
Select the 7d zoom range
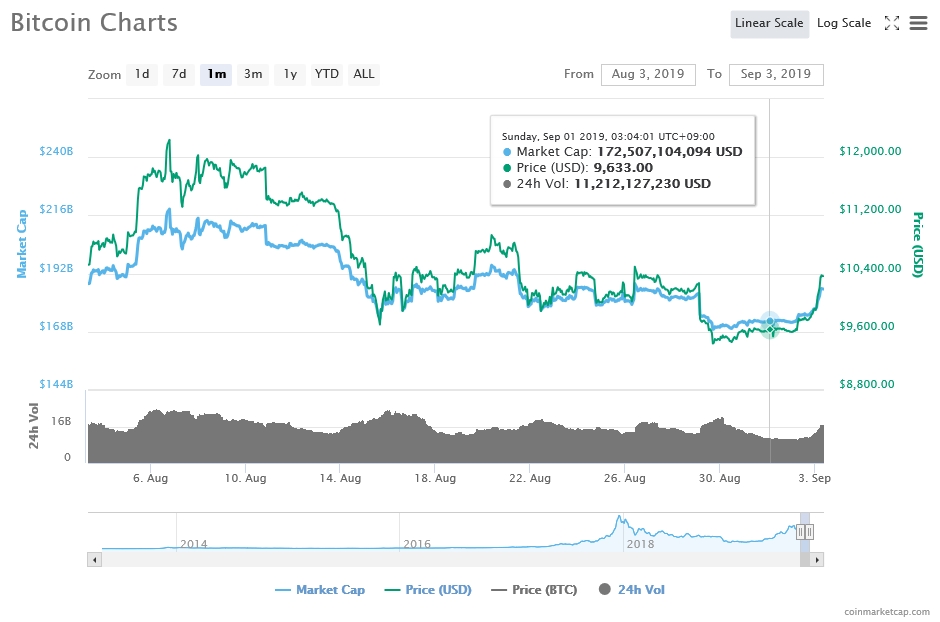pos(179,74)
